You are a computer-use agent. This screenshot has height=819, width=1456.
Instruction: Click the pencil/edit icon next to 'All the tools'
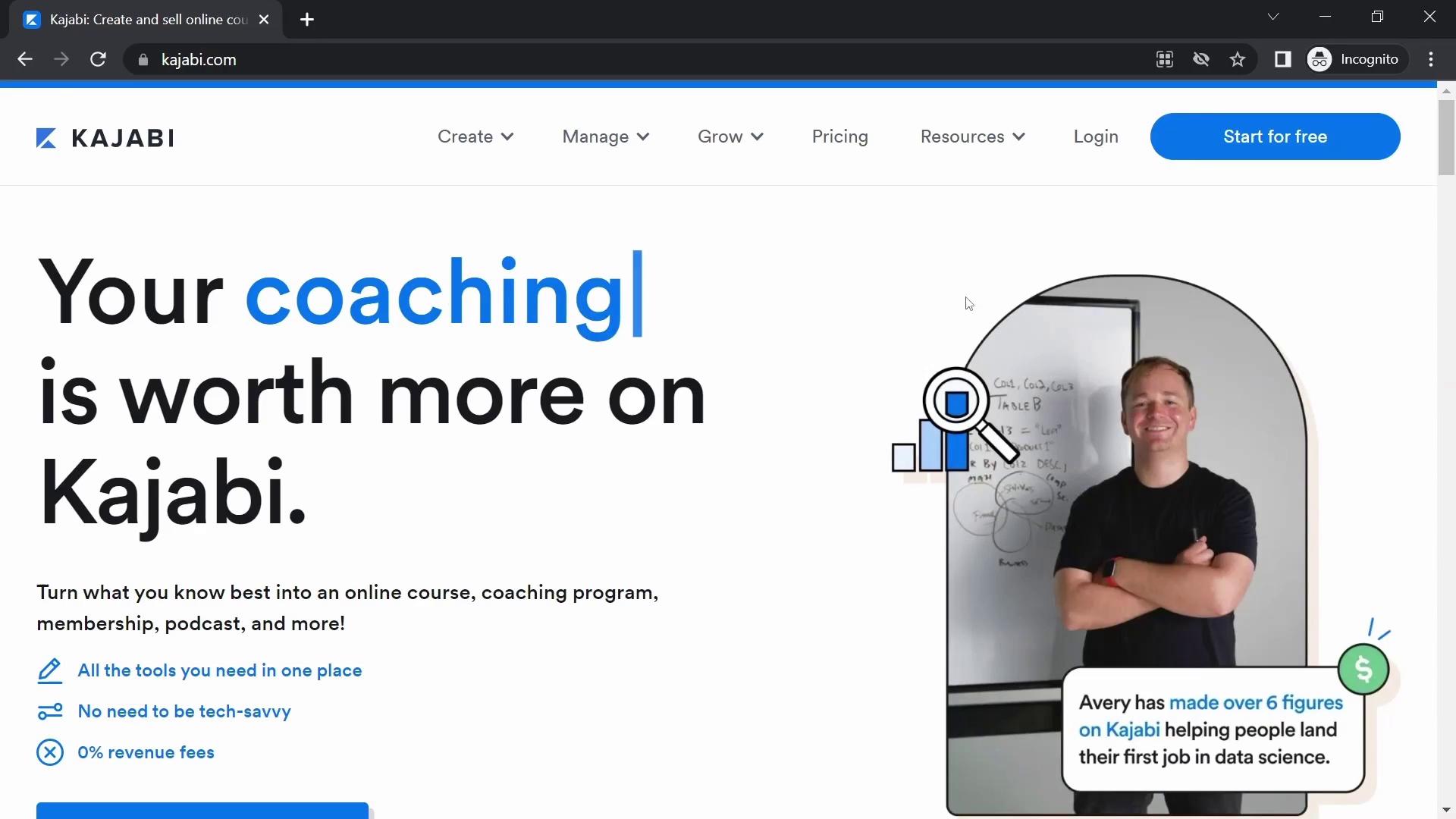[49, 670]
